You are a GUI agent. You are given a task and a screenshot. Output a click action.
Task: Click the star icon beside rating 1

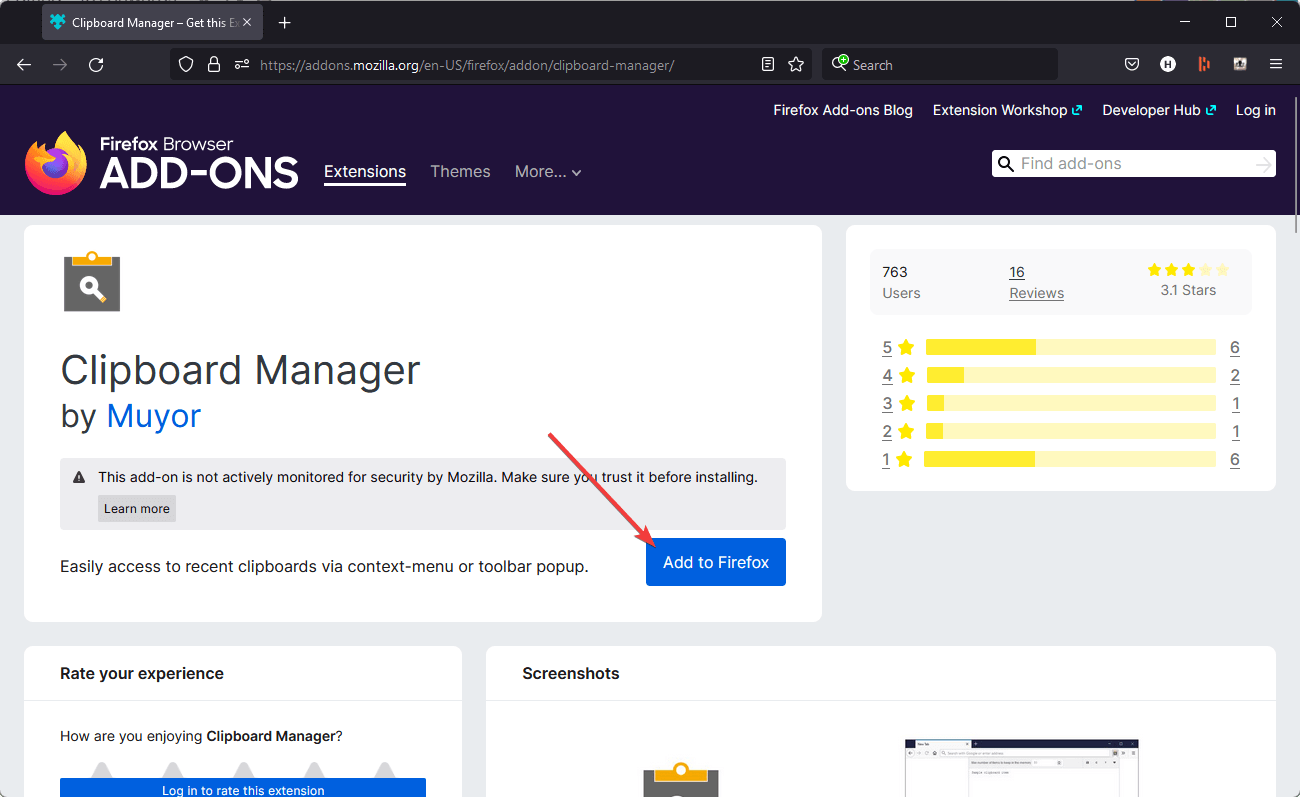[904, 460]
